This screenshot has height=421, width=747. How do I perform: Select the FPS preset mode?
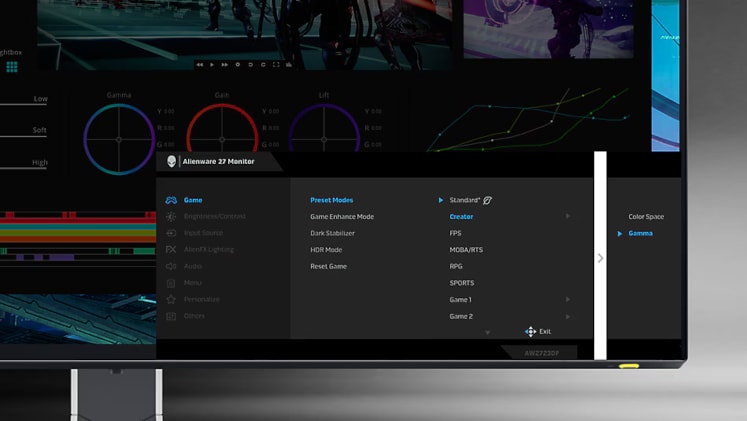coord(455,233)
